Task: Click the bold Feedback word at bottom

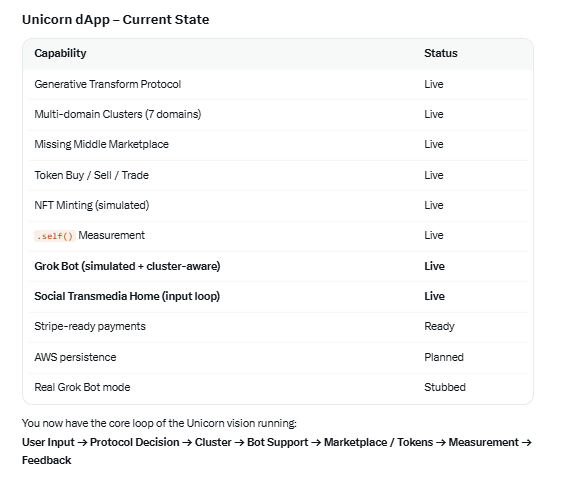Action: tap(47, 460)
